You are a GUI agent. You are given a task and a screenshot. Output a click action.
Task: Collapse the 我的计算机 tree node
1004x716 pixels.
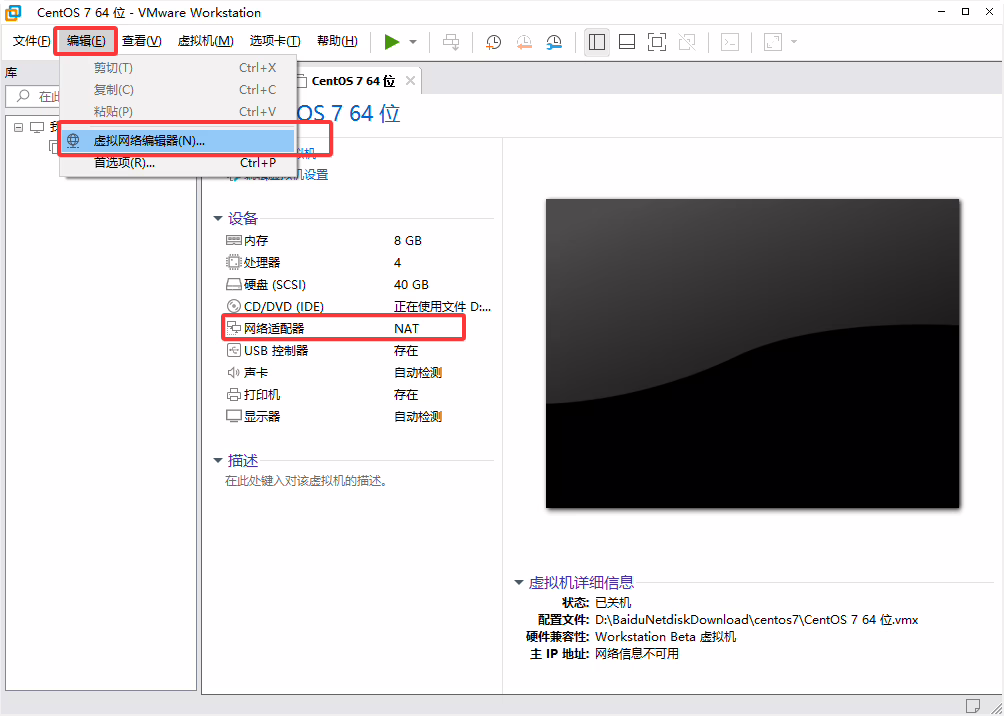17,127
